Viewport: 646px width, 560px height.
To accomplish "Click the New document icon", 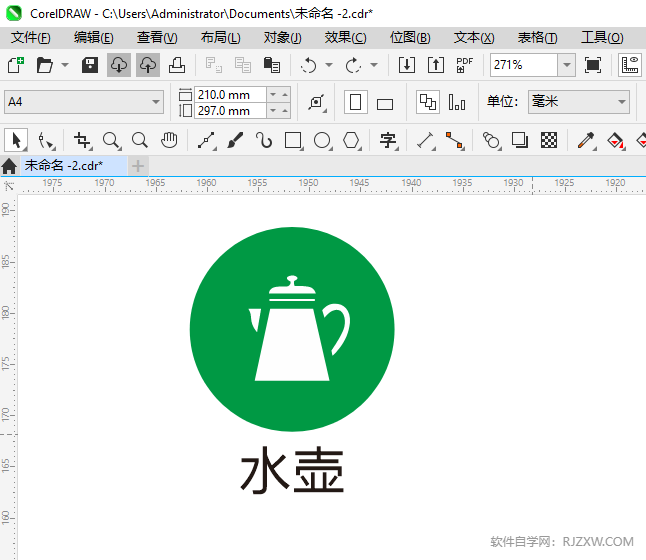I will 16,65.
